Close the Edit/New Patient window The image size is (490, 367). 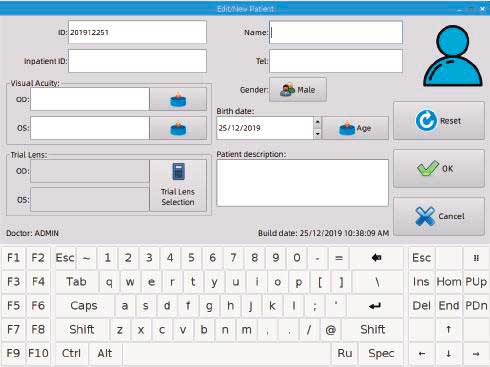[x=482, y=9]
